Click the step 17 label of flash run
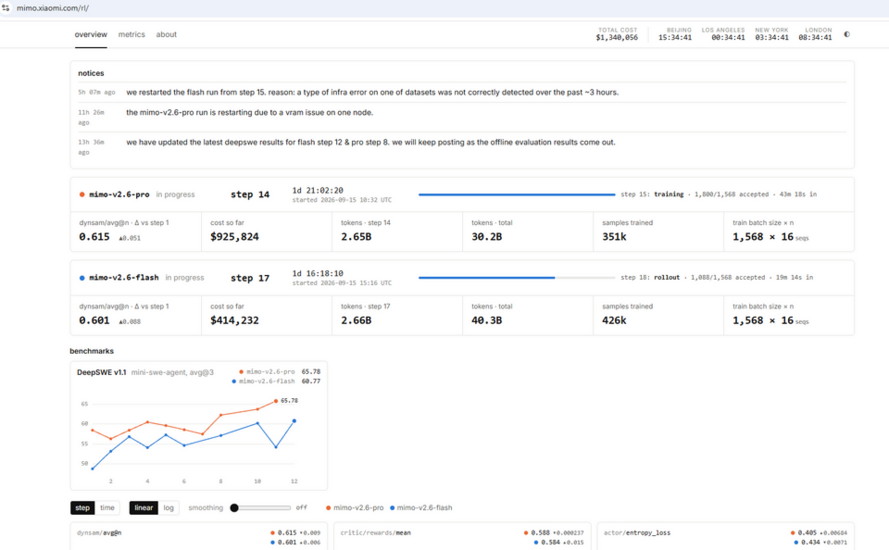The height and width of the screenshot is (550, 889). click(x=249, y=278)
